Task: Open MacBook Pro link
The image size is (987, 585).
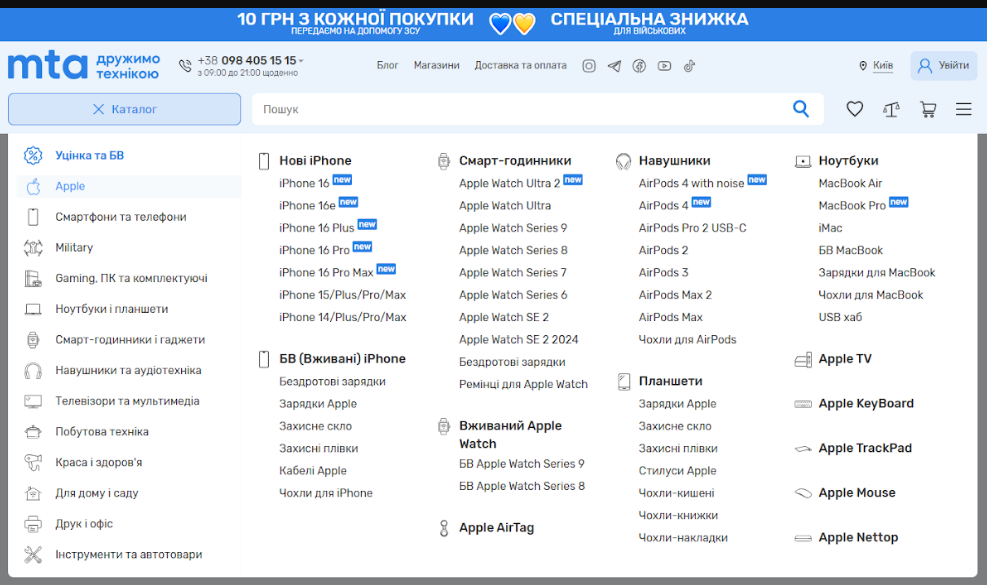Action: point(852,206)
